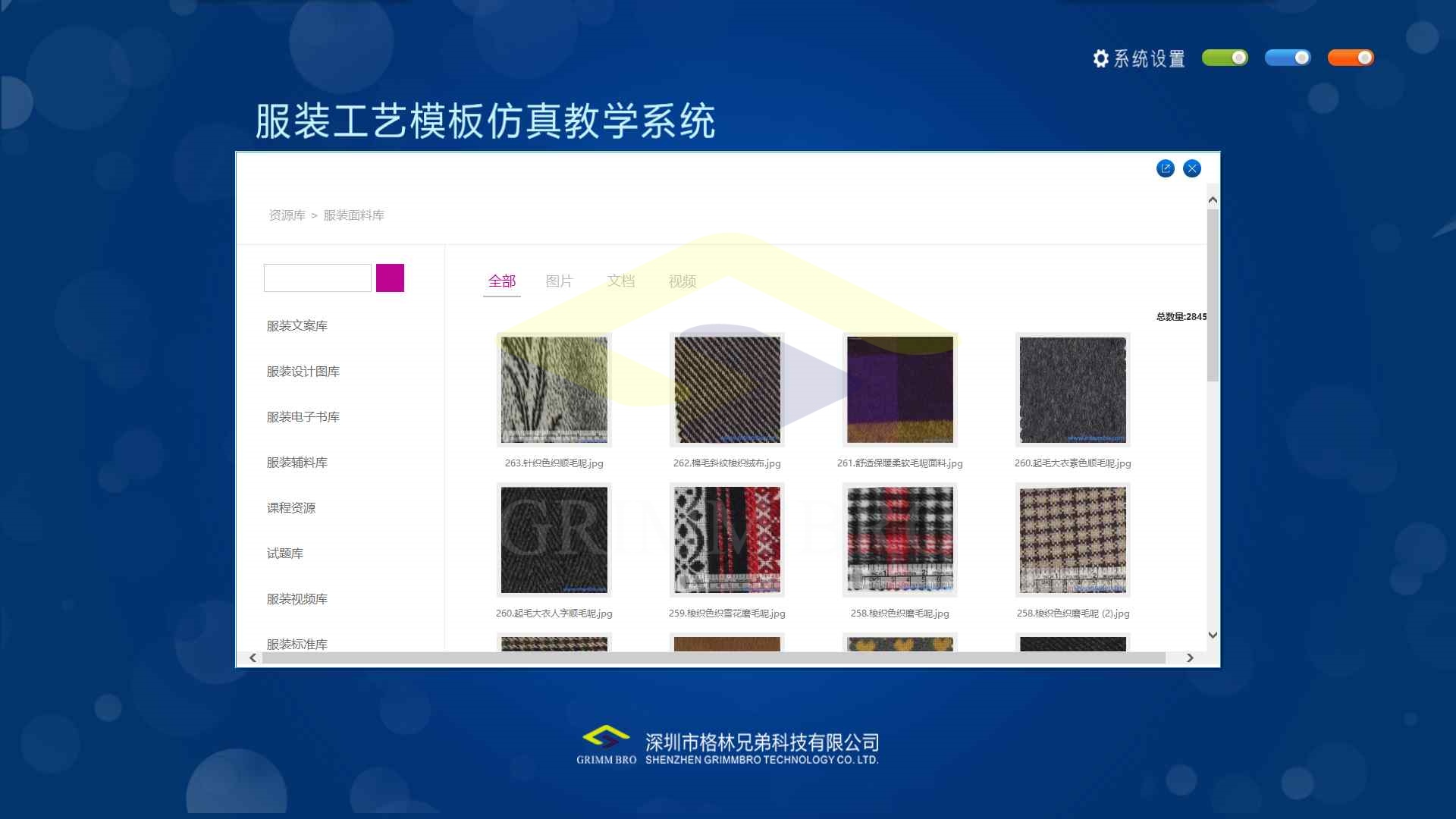Switch to the 视频 tab
The image size is (1456, 819).
click(x=682, y=281)
